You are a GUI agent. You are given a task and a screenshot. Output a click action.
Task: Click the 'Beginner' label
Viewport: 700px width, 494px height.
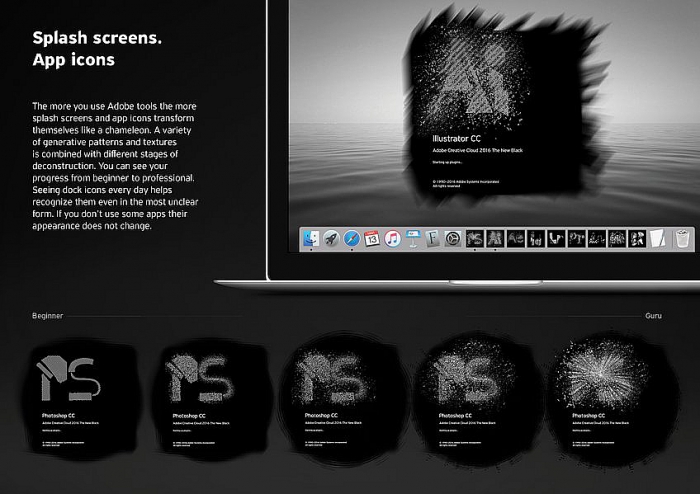[x=47, y=315]
